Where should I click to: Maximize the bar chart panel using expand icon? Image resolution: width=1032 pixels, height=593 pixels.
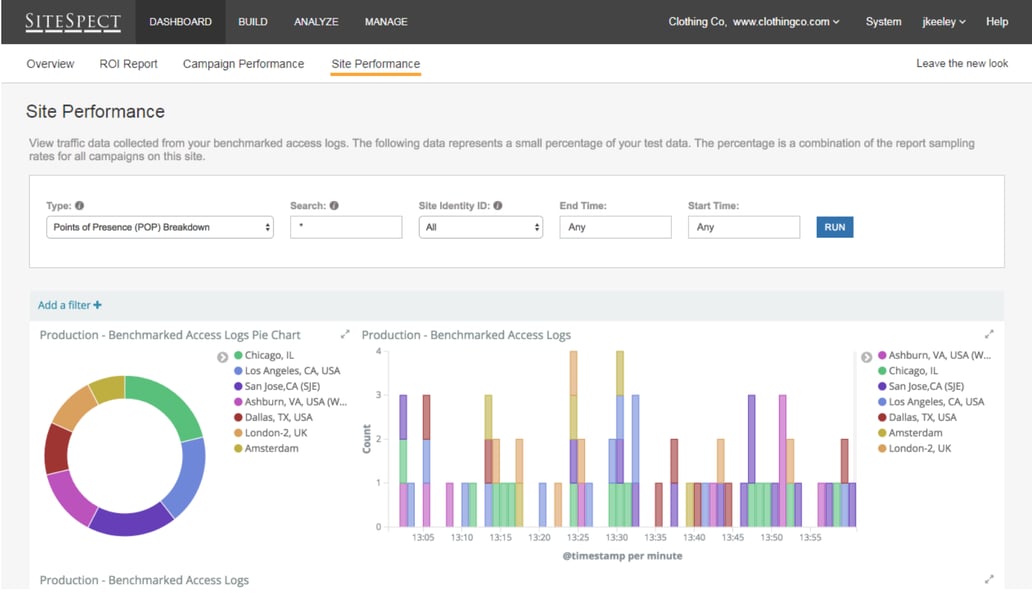(x=989, y=335)
